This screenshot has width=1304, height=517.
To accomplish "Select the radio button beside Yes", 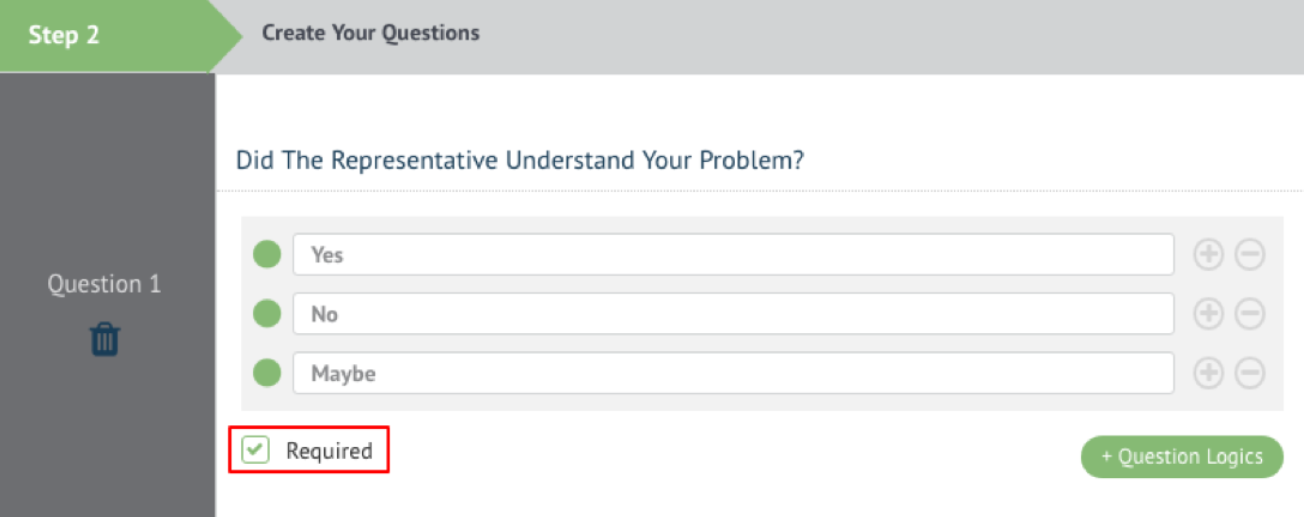I will (x=267, y=255).
